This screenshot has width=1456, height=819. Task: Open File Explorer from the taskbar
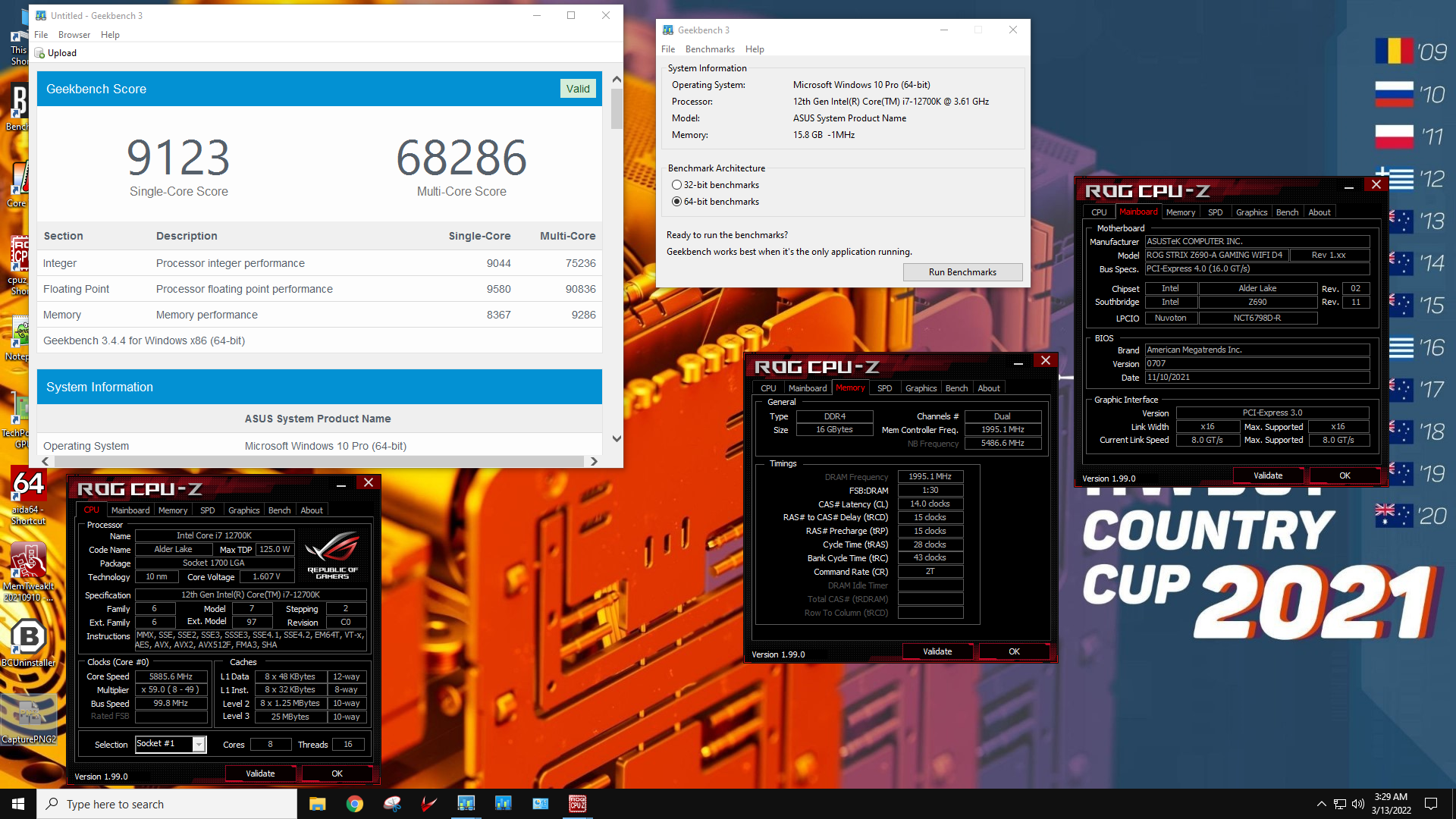(x=317, y=804)
